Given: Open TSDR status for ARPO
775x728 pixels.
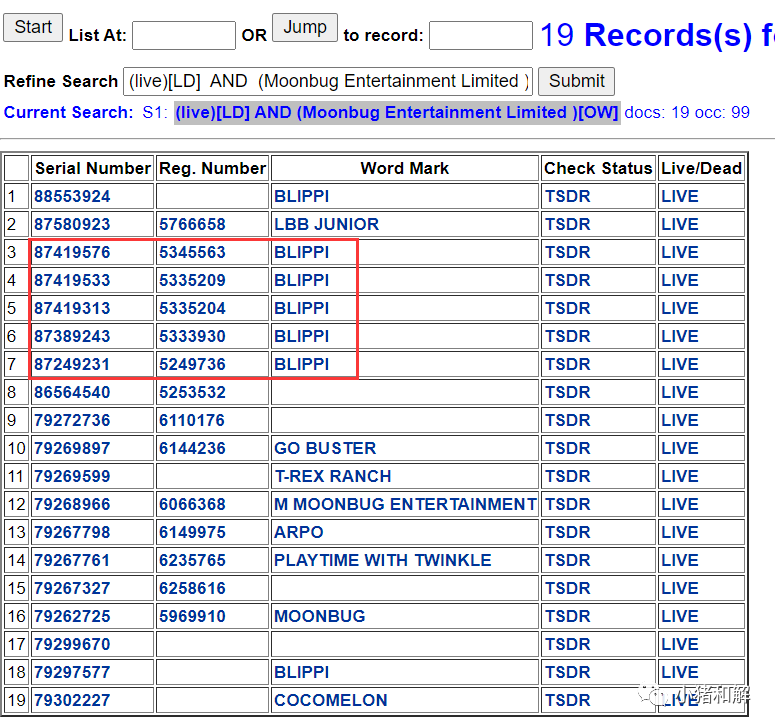Looking at the screenshot, I should click(568, 532).
